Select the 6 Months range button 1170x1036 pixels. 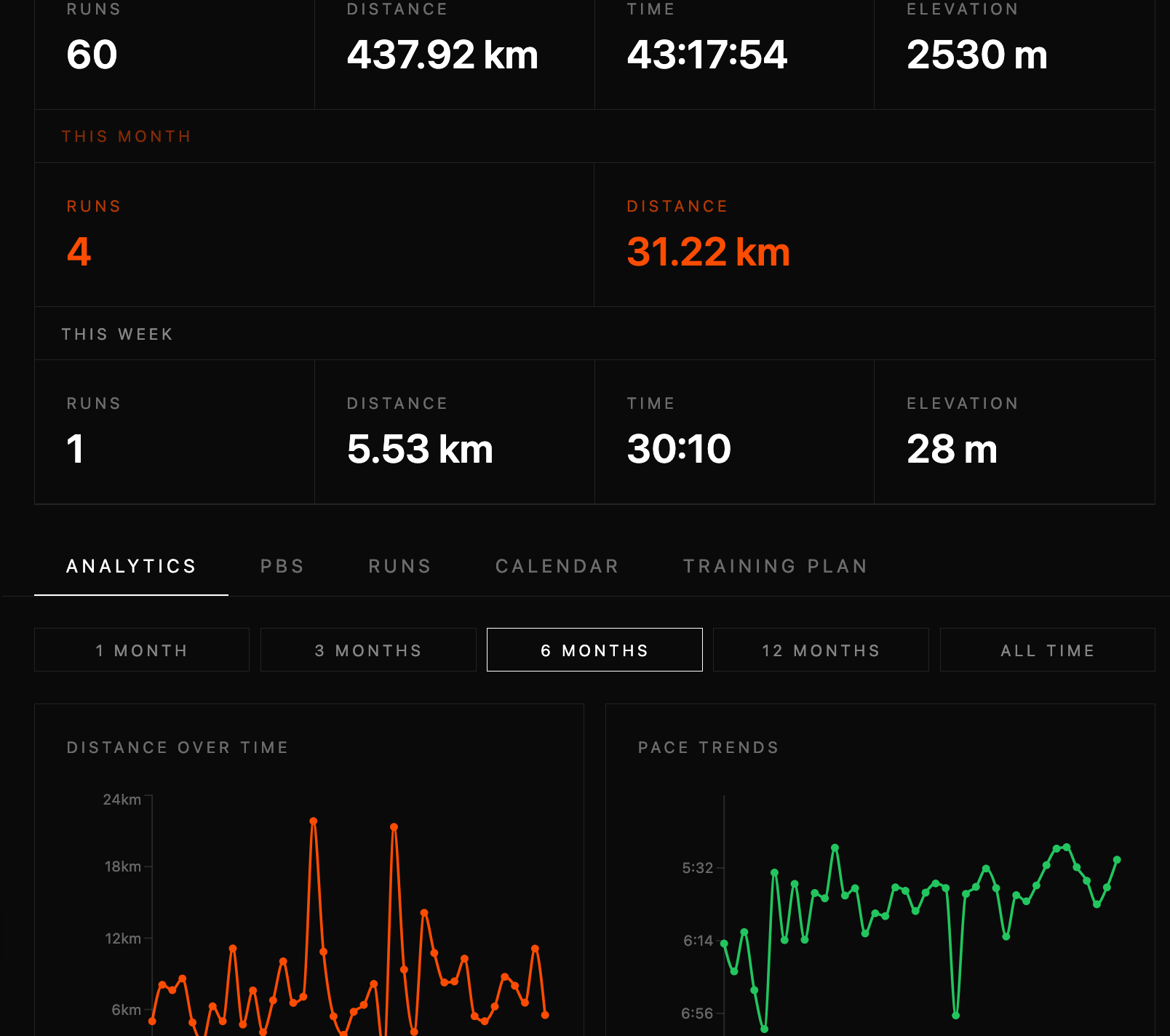point(594,650)
